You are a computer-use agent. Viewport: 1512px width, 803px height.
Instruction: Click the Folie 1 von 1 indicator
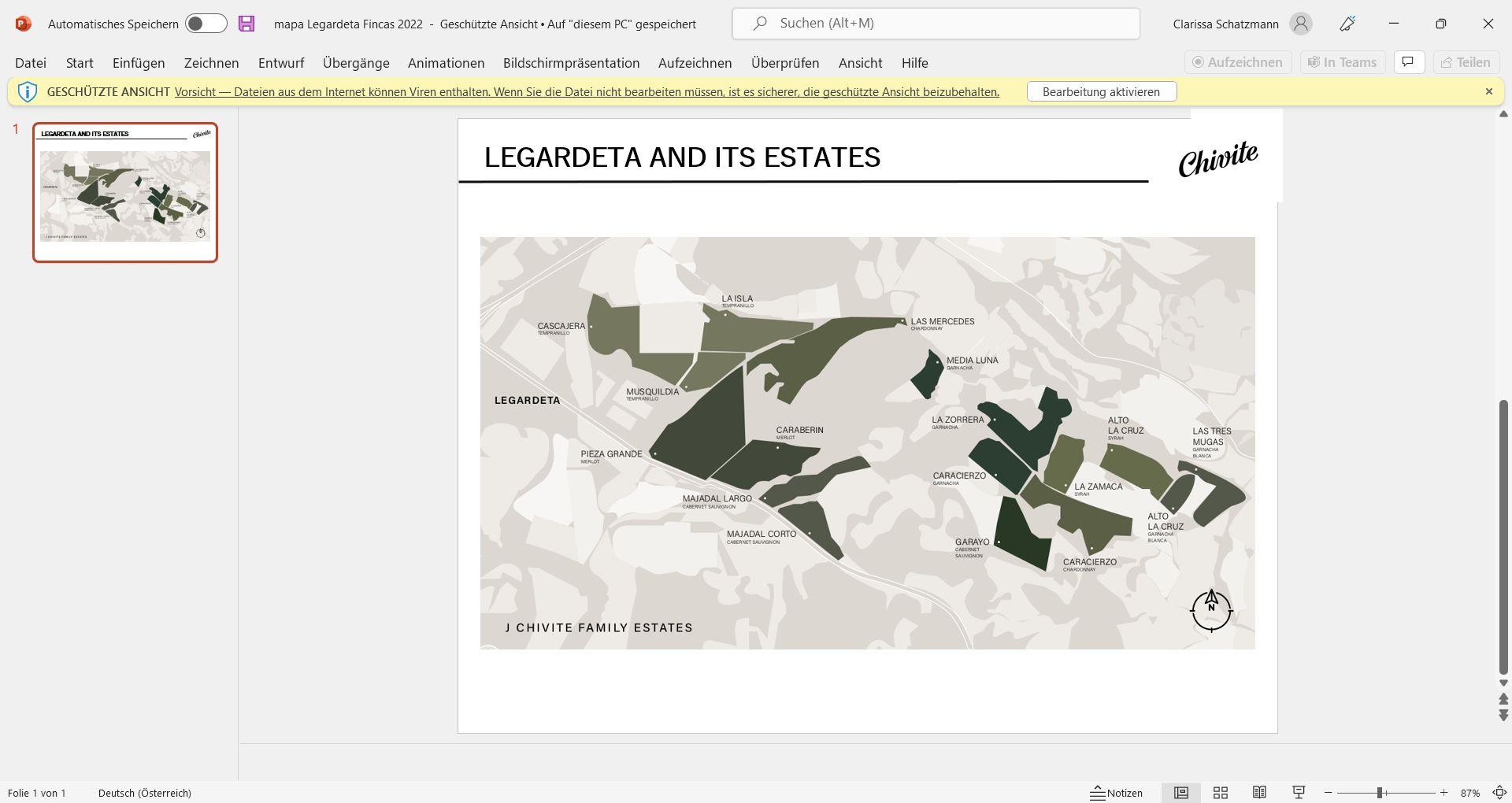pyautogui.click(x=37, y=793)
